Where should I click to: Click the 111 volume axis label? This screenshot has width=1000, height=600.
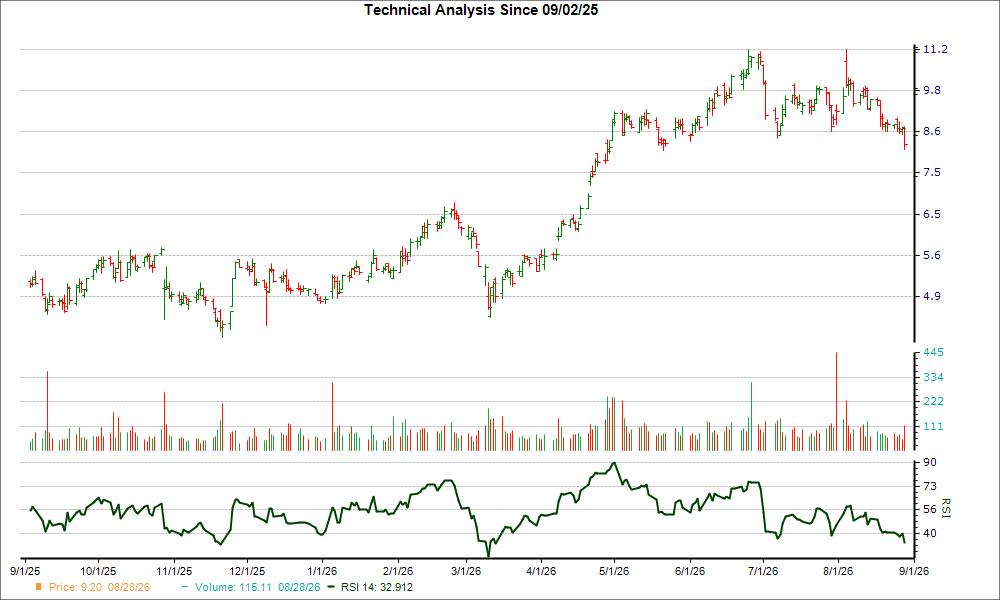coord(933,427)
